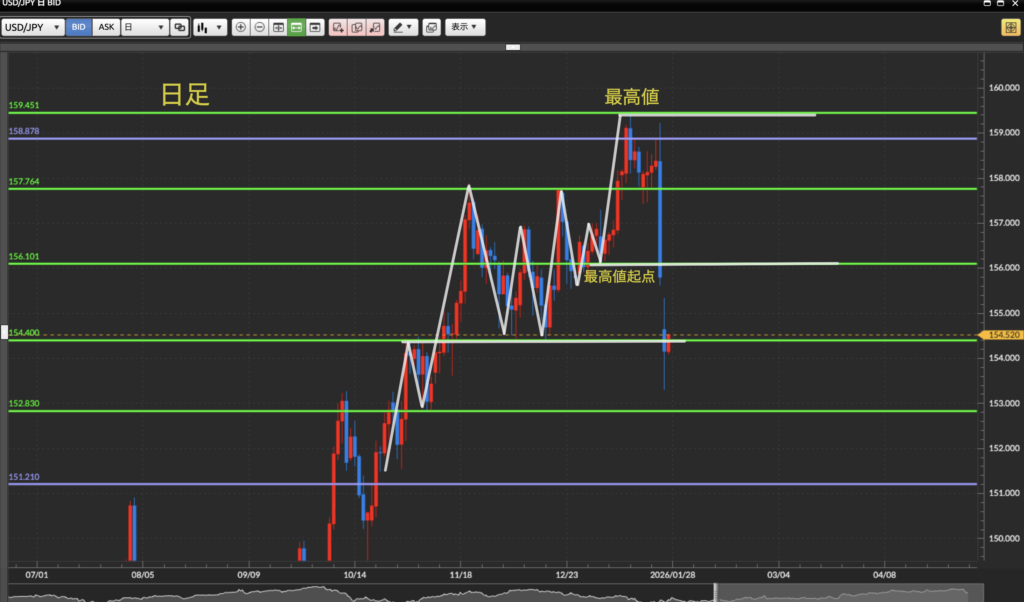
Task: Click the chart snapshot icon left of 表示
Action: (x=431, y=28)
